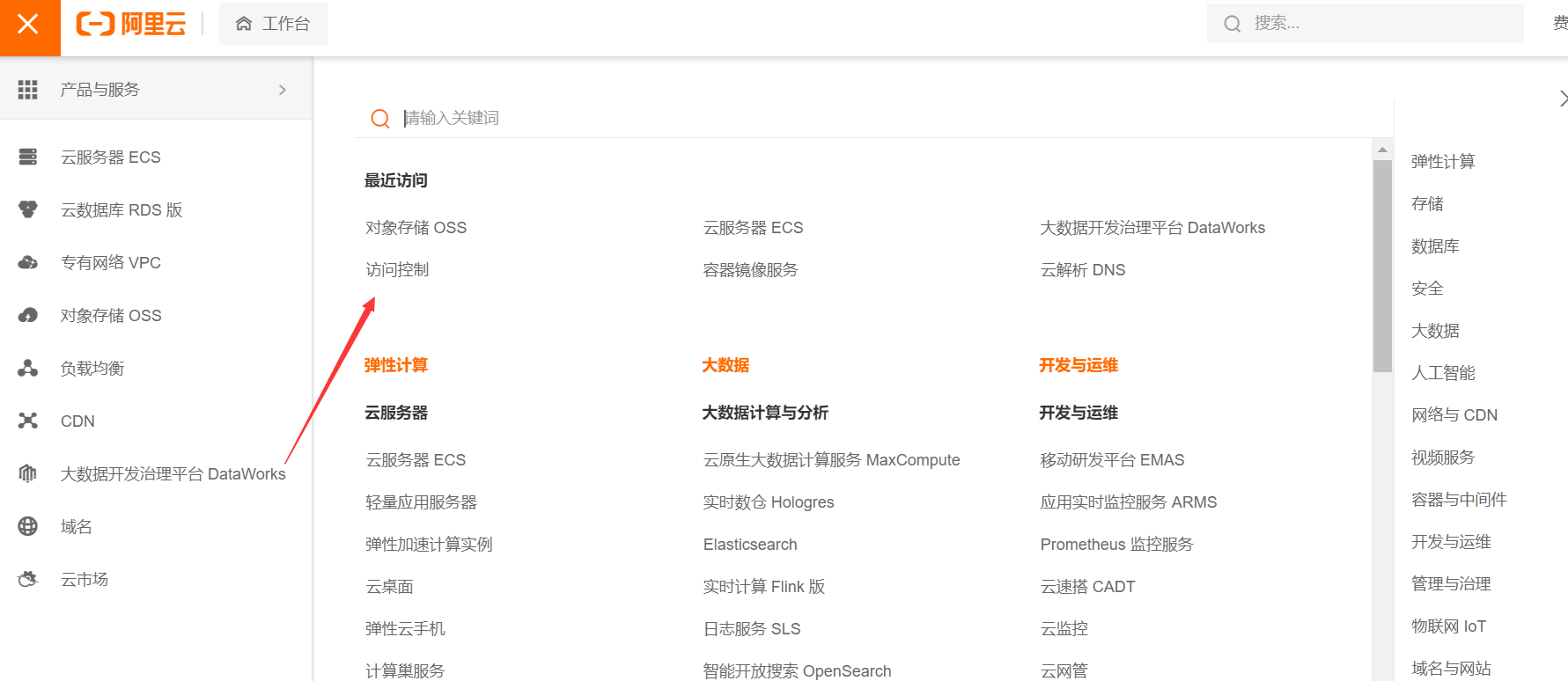Click the Alibaba Cloud logo
This screenshot has height=681, width=1568.
click(131, 24)
